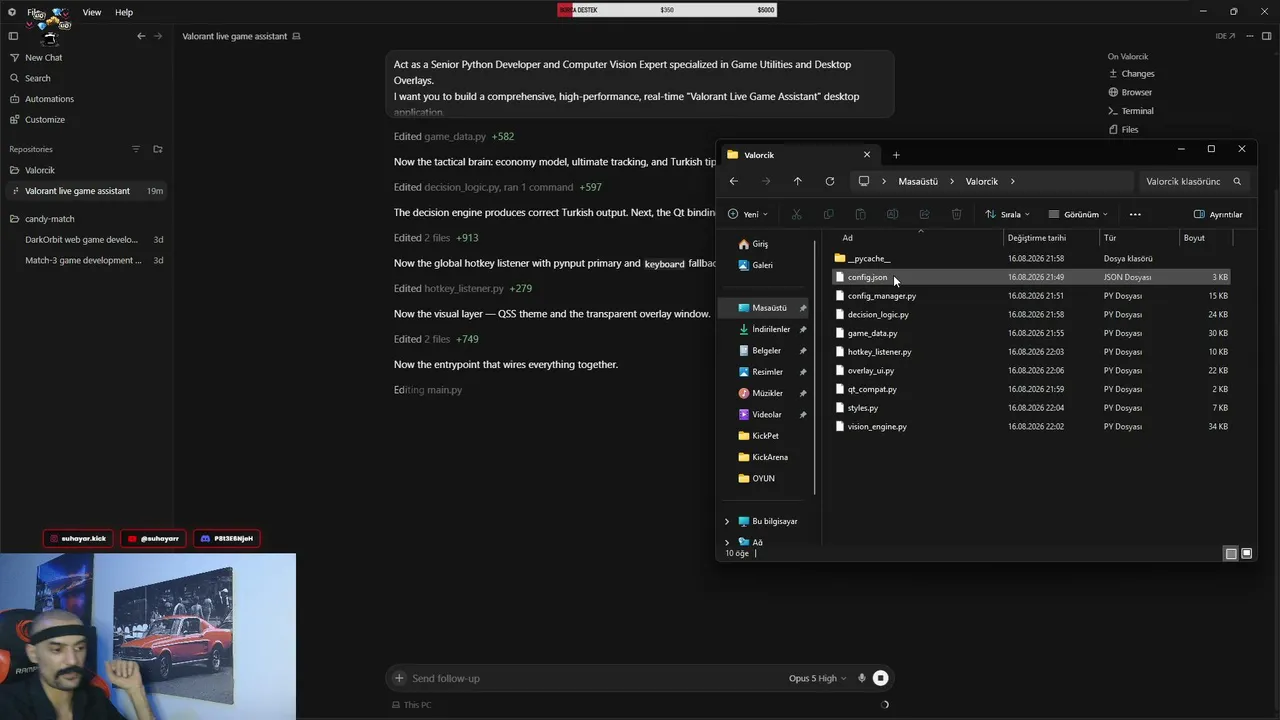Go up one folder in File Explorer
The height and width of the screenshot is (720, 1280).
797,182
